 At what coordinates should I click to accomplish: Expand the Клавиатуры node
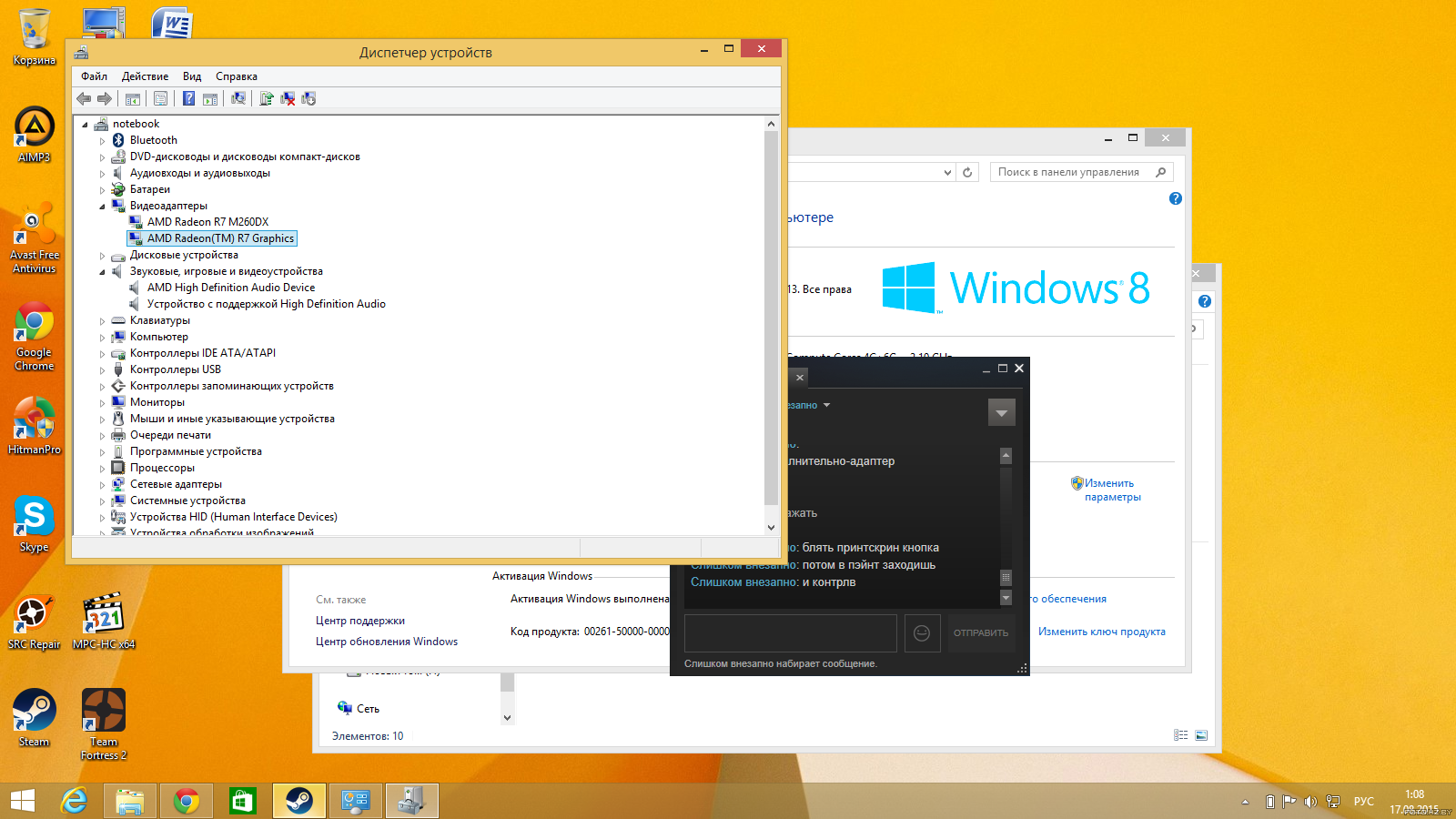click(x=102, y=321)
